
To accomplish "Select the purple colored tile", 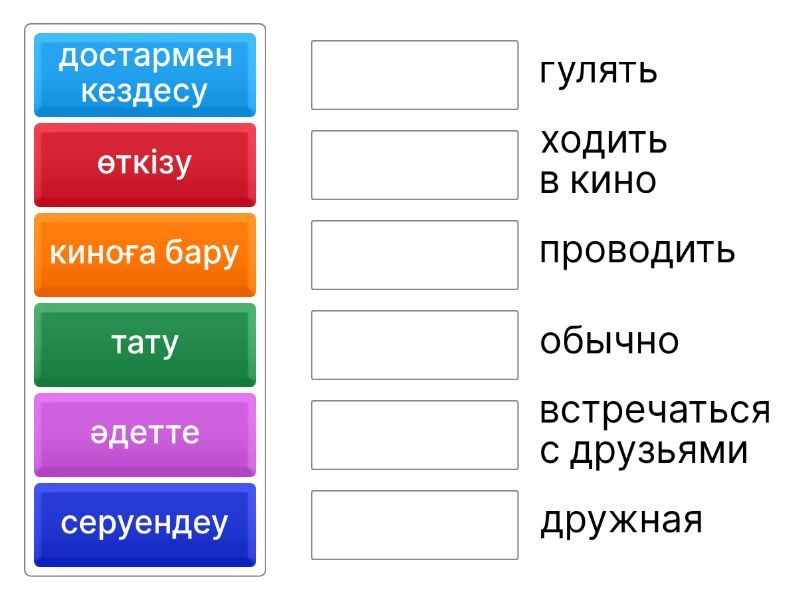I will pyautogui.click(x=145, y=434).
